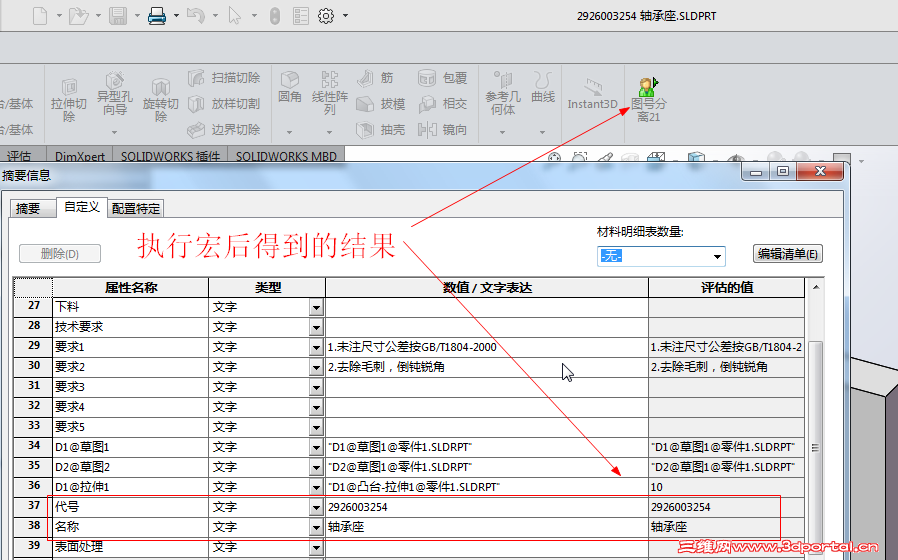The height and width of the screenshot is (560, 898).
Task: Select the 筋 rib tool
Action: point(375,77)
